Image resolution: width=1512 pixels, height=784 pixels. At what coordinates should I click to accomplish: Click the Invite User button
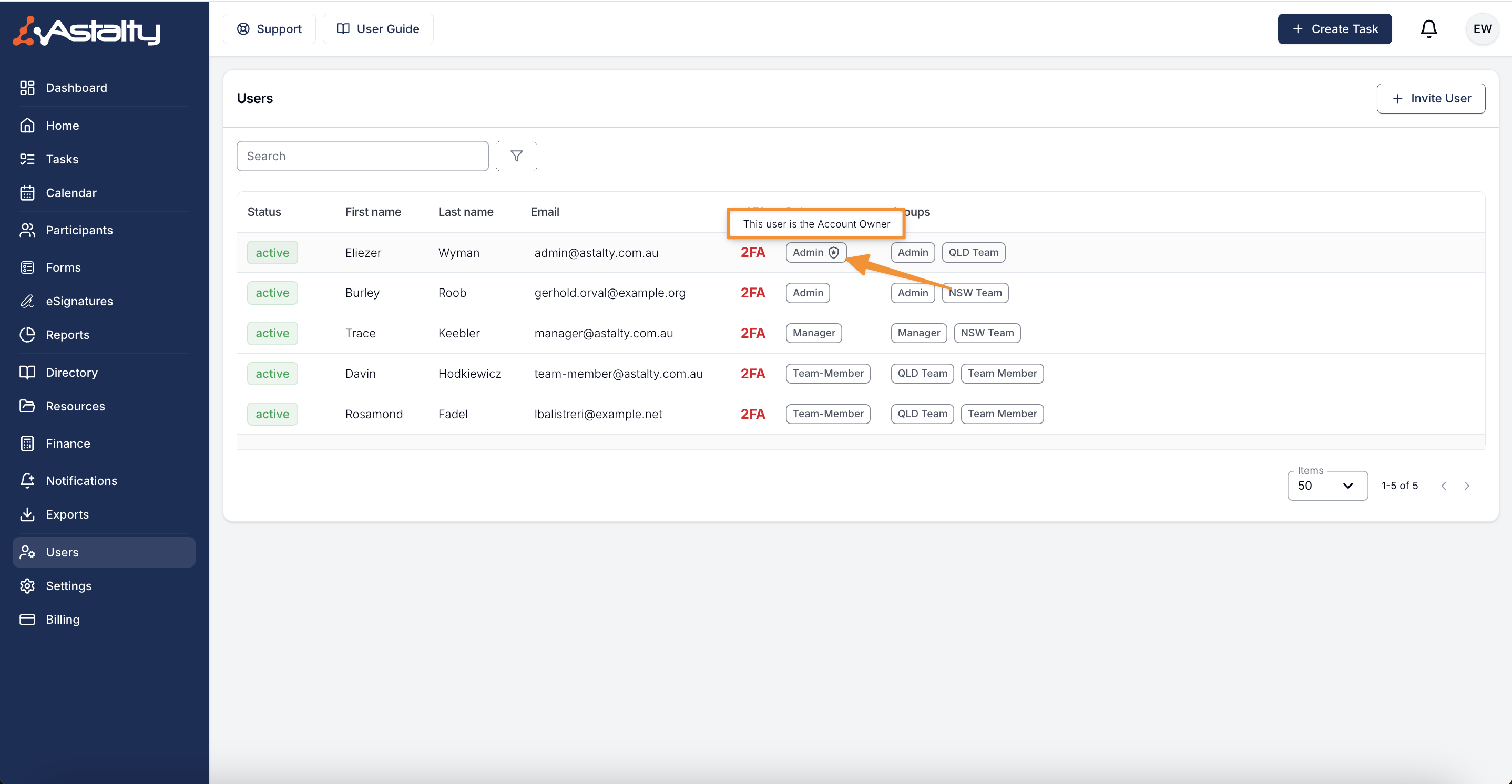pos(1431,99)
